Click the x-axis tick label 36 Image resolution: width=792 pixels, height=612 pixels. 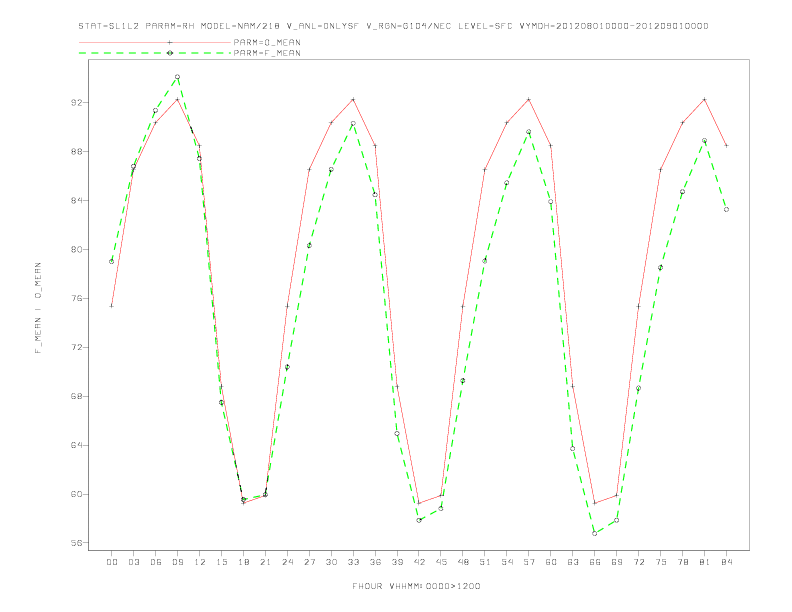[x=375, y=562]
